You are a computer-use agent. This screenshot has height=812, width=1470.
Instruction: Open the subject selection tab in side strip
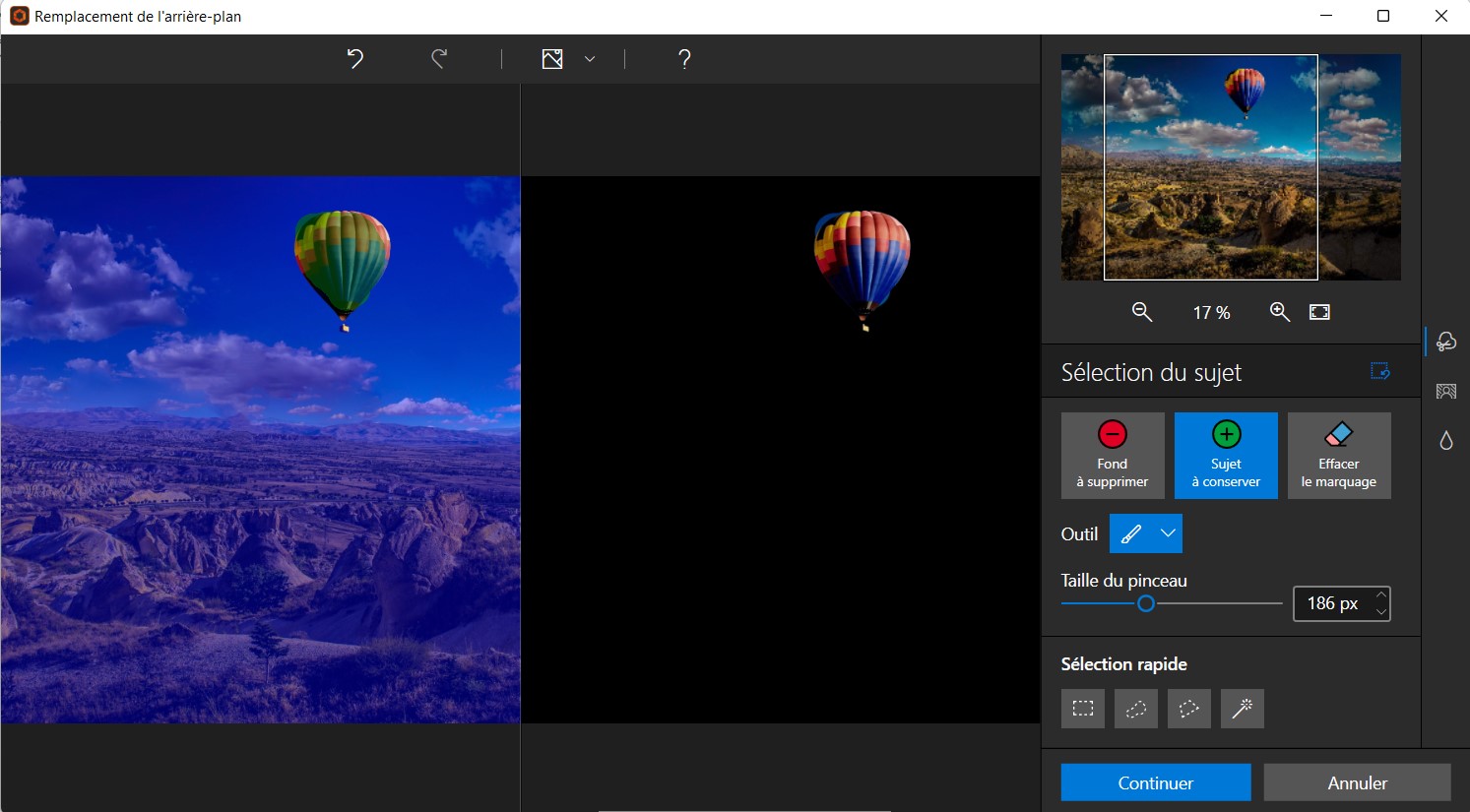tap(1446, 342)
